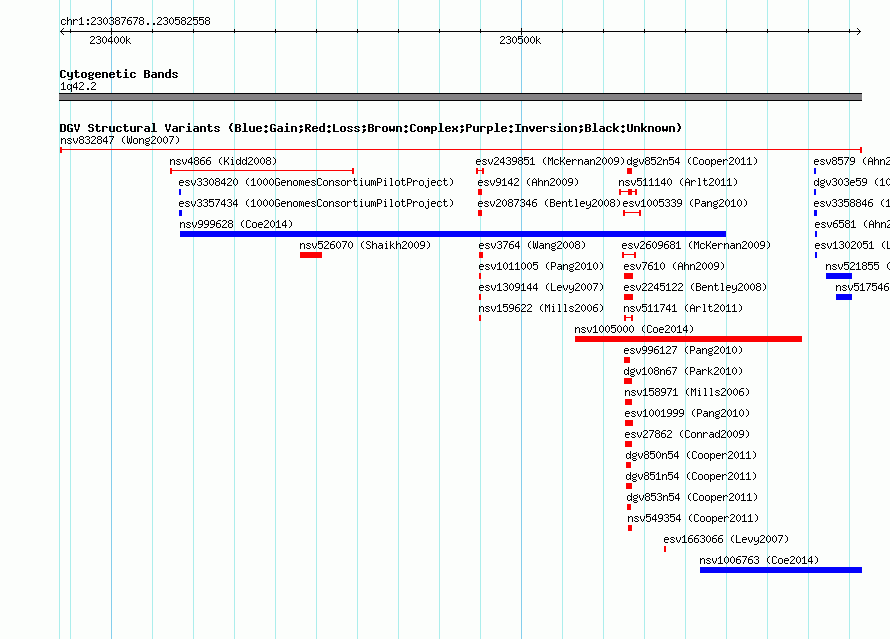The image size is (890, 639).
Task: Click nsv158971 (Mills2006) variant label
Action: click(x=687, y=392)
